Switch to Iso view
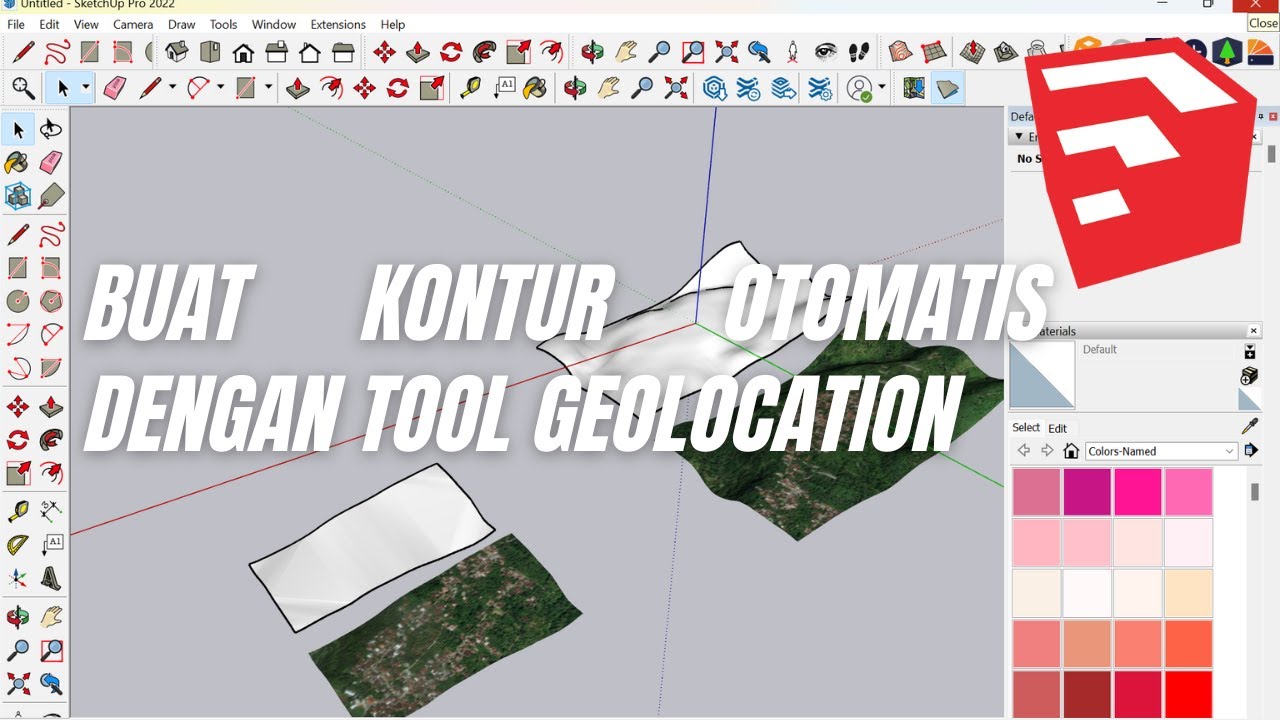 [x=177, y=51]
